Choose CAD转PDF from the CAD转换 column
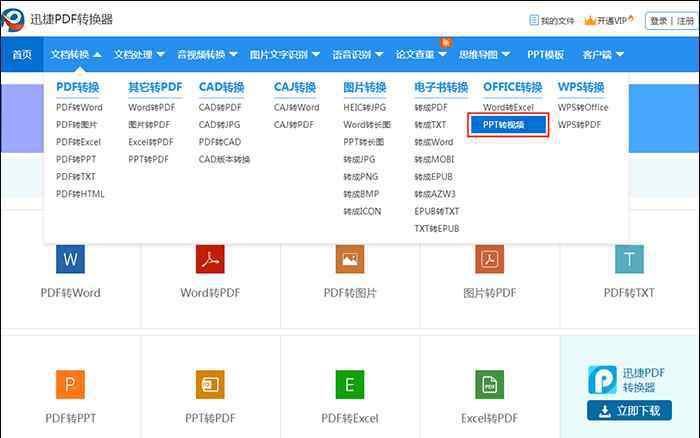The height and width of the screenshot is (438, 700). pos(220,107)
